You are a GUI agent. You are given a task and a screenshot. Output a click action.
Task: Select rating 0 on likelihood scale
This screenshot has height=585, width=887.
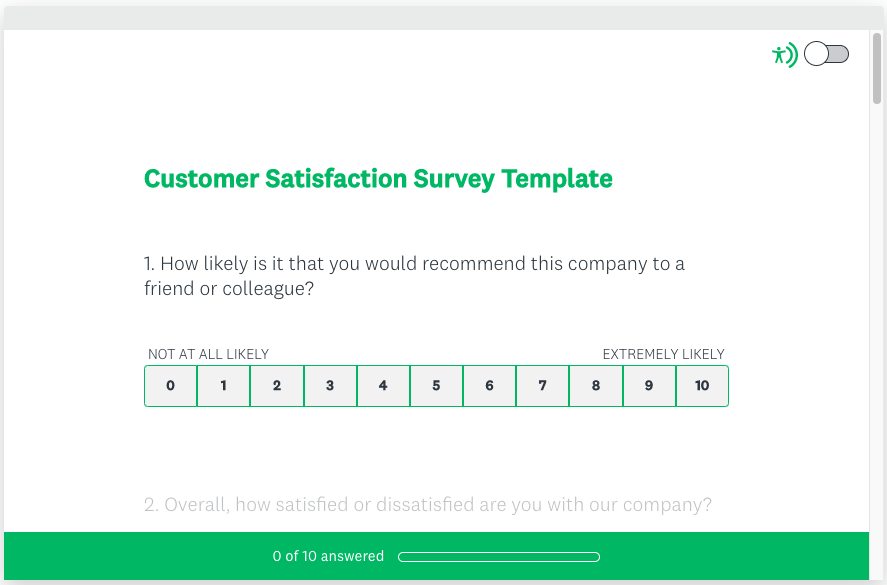[x=171, y=386]
